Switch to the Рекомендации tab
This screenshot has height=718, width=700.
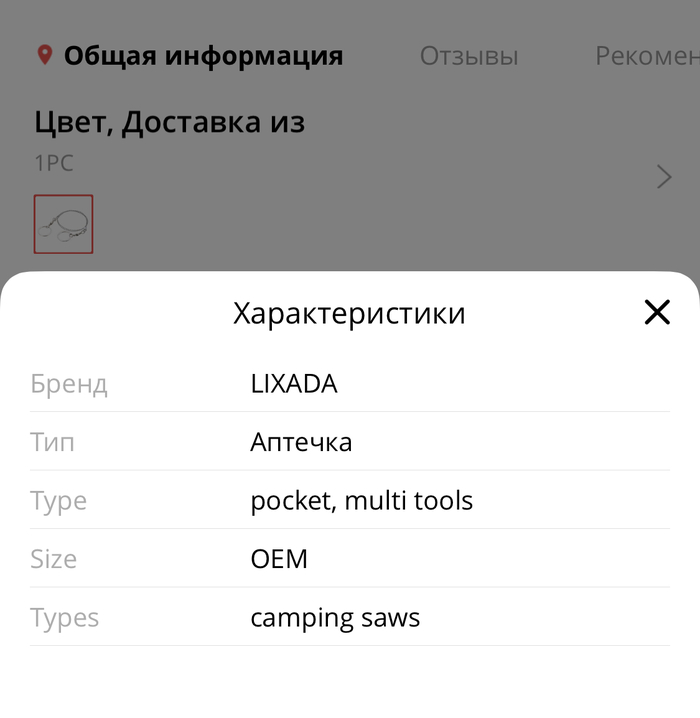[x=646, y=56]
